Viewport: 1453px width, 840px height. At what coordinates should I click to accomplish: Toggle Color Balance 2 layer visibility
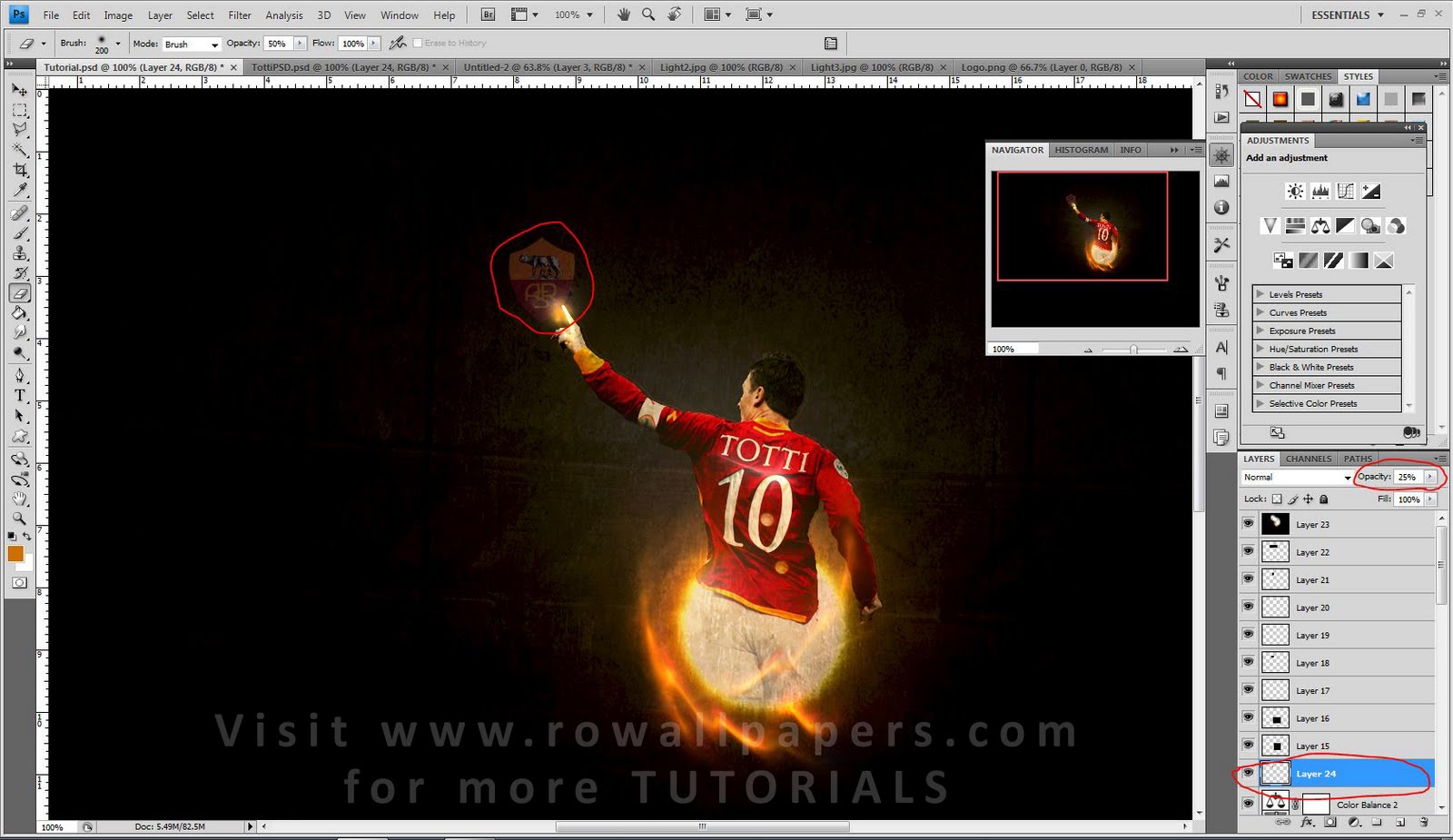(x=1248, y=803)
